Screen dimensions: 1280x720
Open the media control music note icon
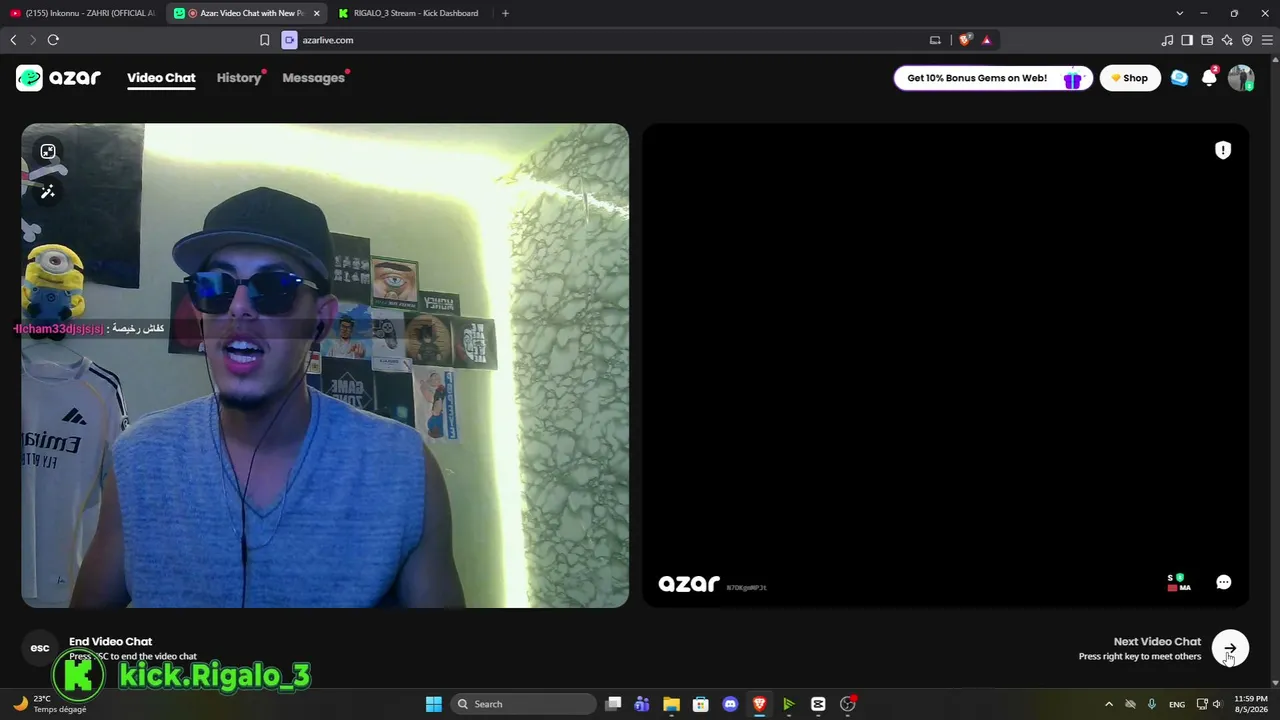1167,40
